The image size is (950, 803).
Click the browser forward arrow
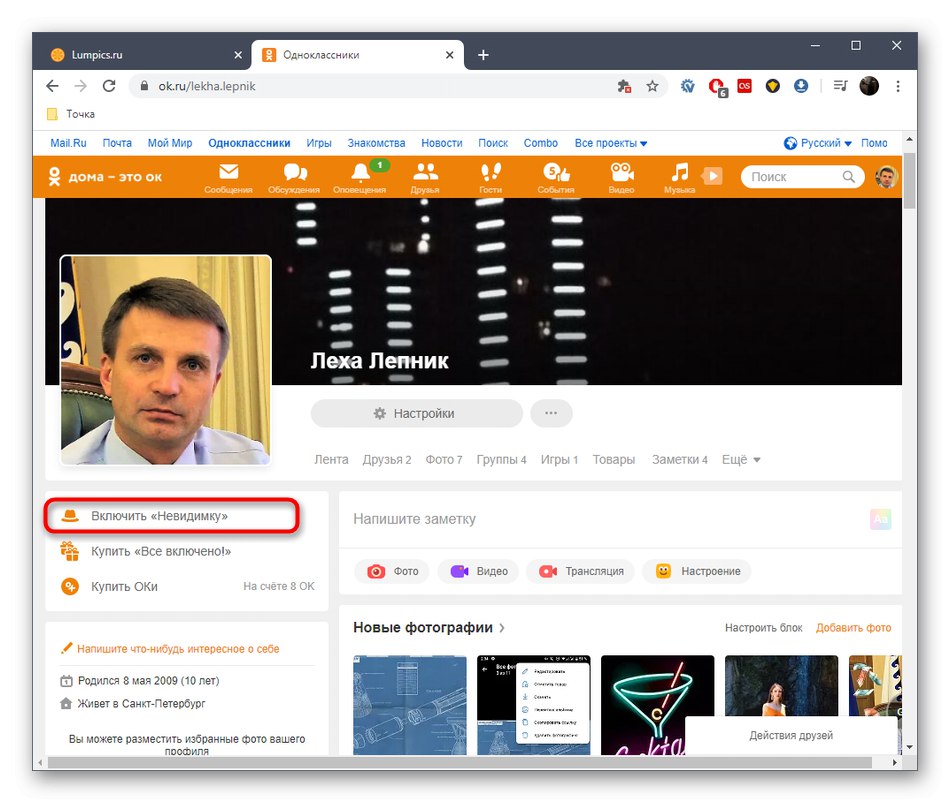click(x=81, y=86)
